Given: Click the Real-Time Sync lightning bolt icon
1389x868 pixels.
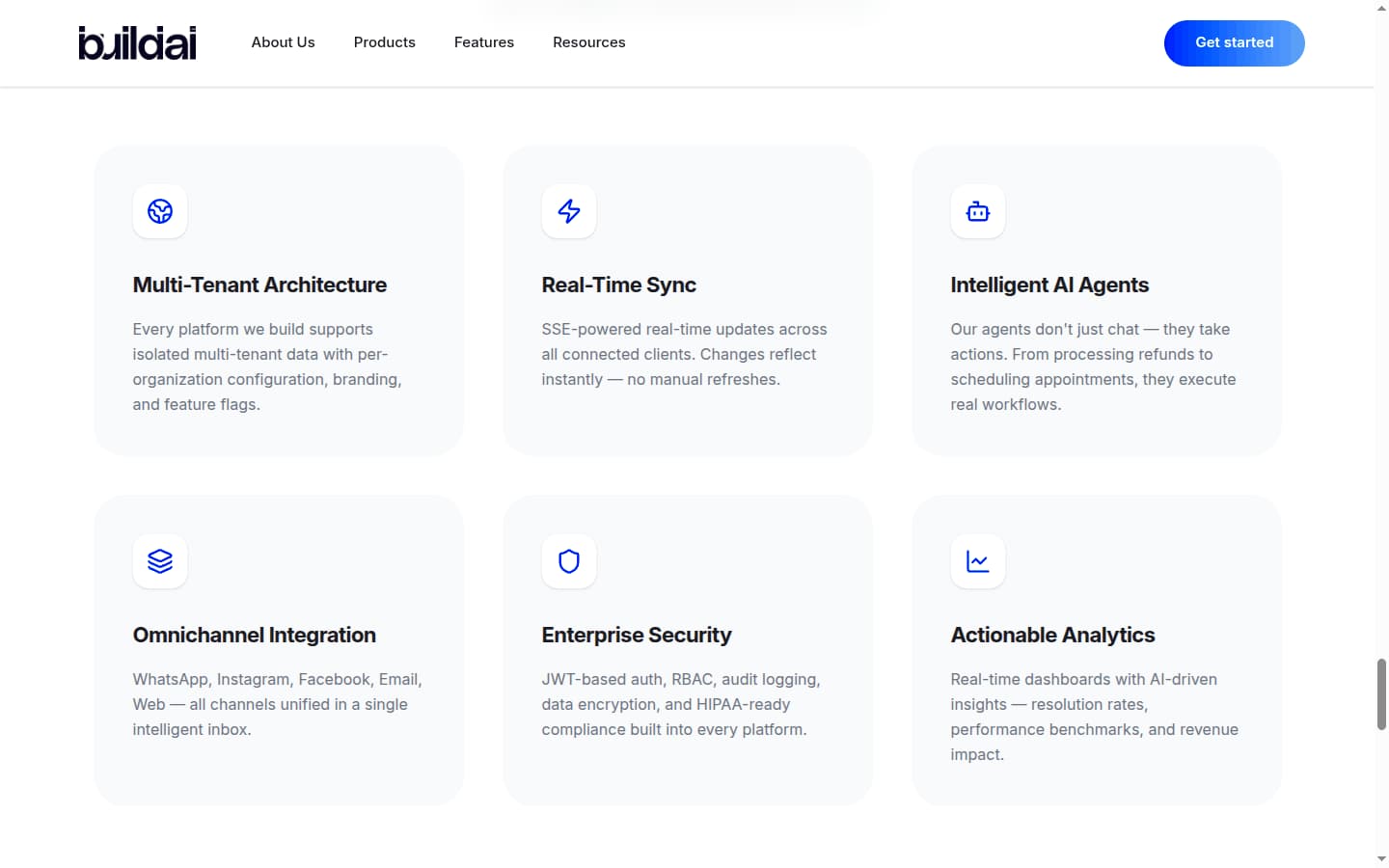Looking at the screenshot, I should pos(569,211).
